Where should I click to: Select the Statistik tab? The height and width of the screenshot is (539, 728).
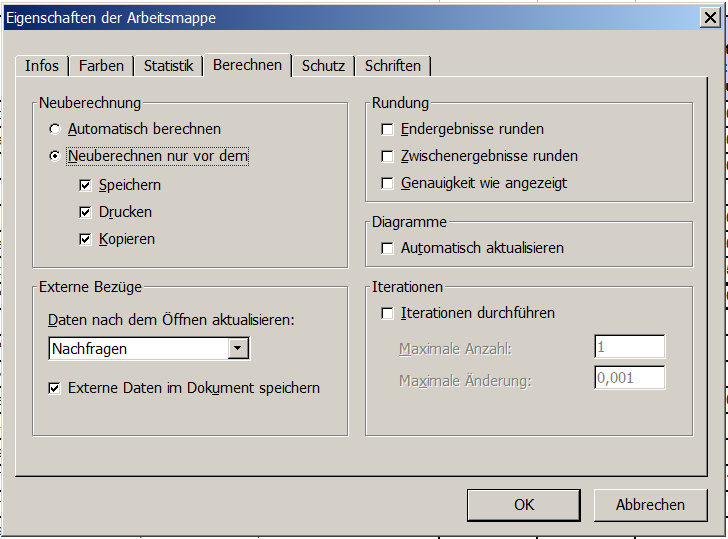(x=168, y=66)
